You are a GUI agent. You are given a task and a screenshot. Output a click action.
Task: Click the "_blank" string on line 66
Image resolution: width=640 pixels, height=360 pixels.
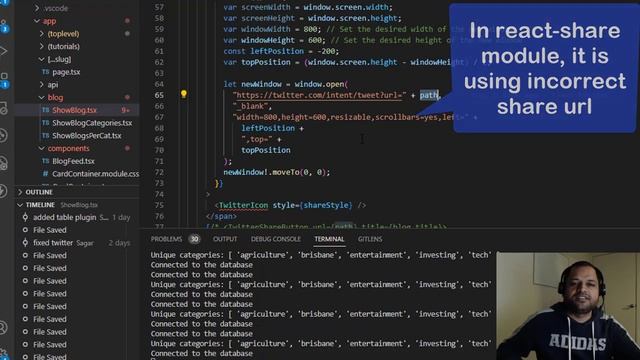251,106
